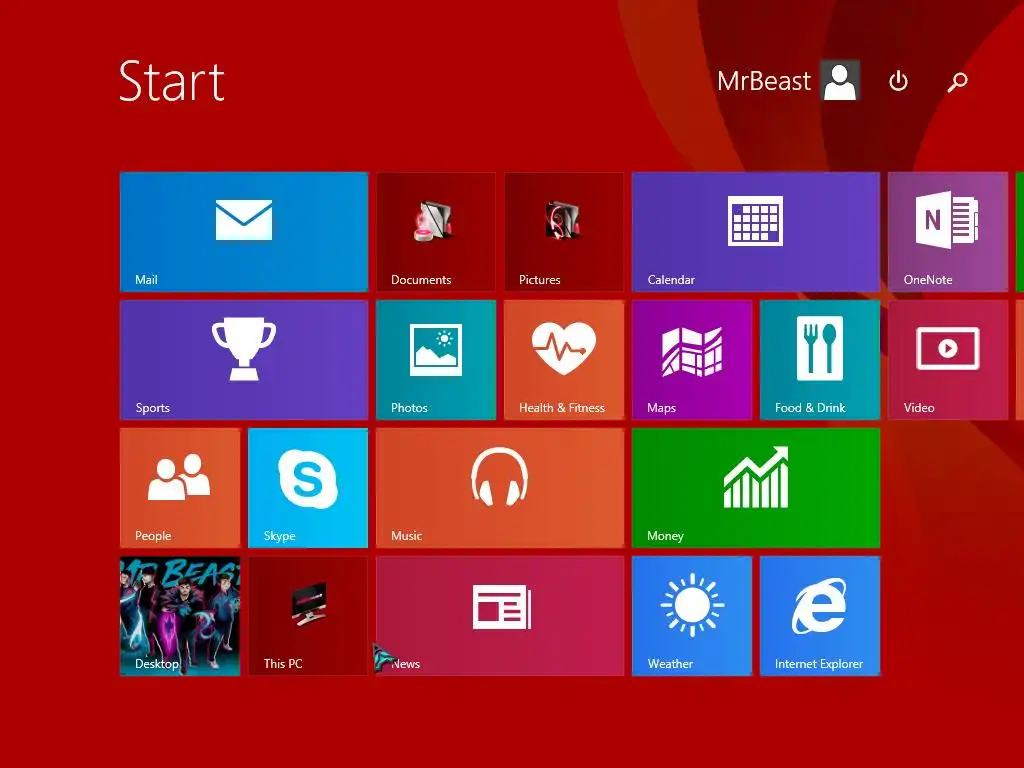Open the Food & Drink tile
This screenshot has height=768, width=1024.
pos(820,360)
